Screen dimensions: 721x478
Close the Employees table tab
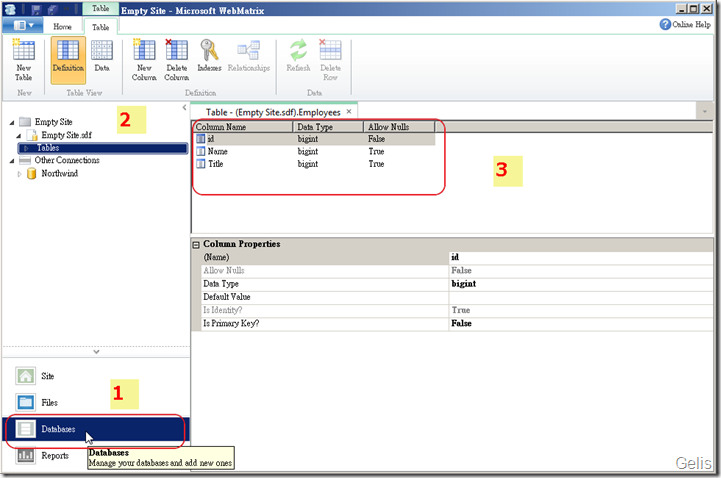(x=349, y=111)
